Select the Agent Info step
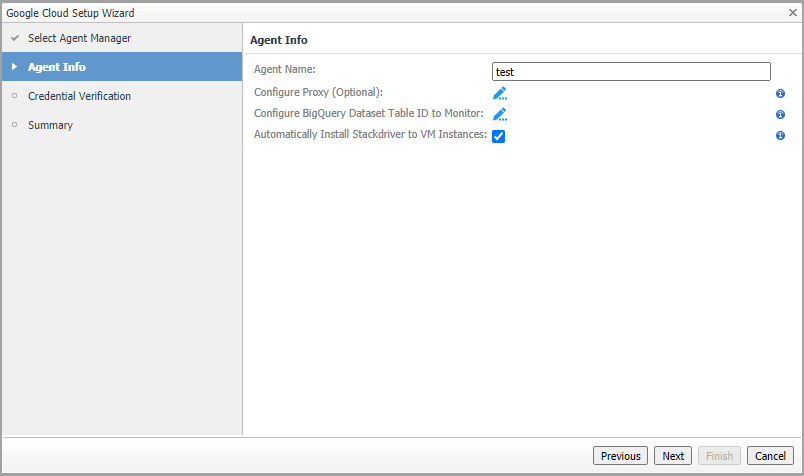804x476 pixels. pyautogui.click(x=57, y=67)
